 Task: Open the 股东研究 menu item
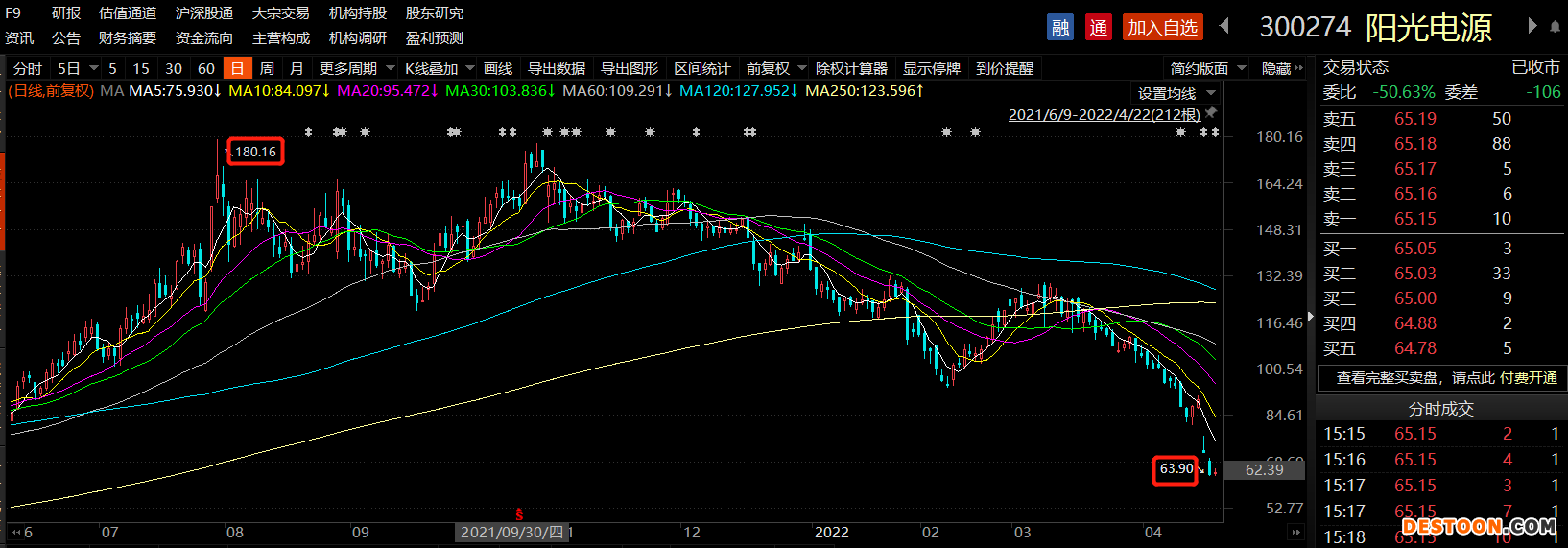tap(434, 12)
